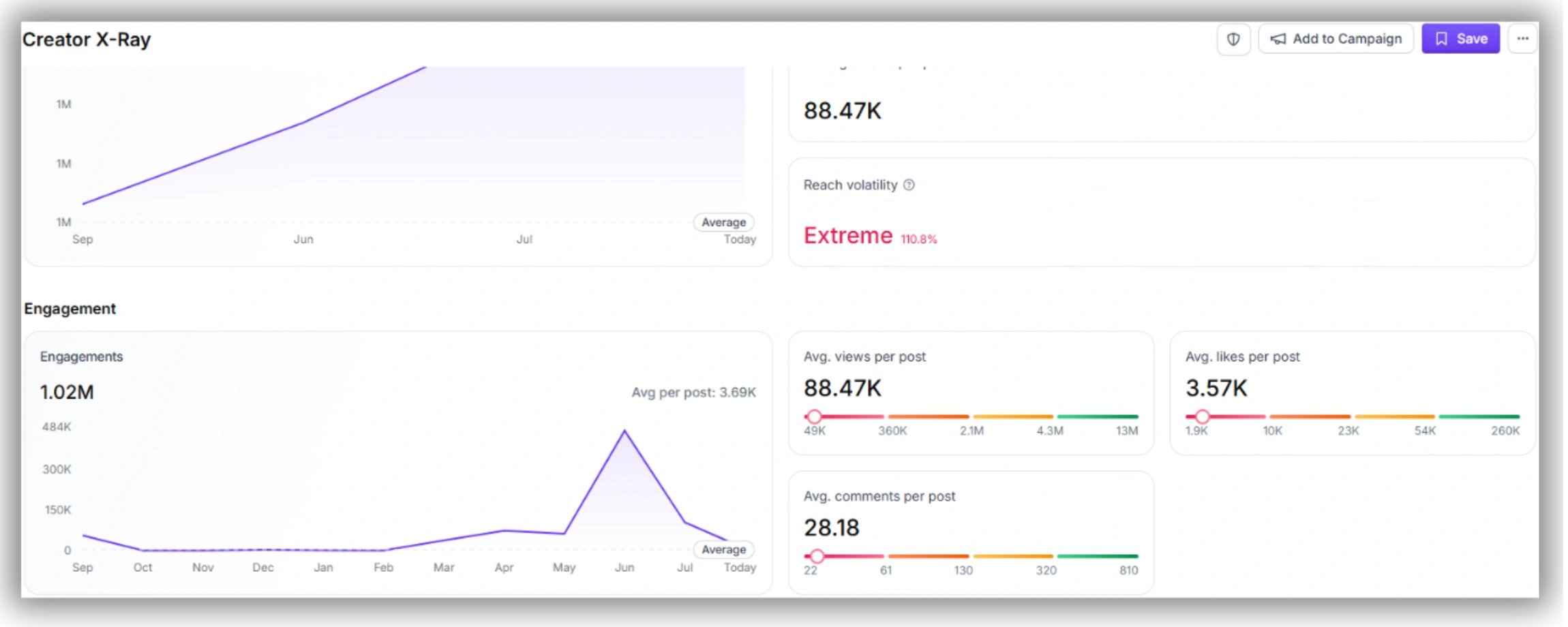Click the 88.47K value above Reach volatility
Viewport: 1568px width, 627px height.
click(x=843, y=110)
